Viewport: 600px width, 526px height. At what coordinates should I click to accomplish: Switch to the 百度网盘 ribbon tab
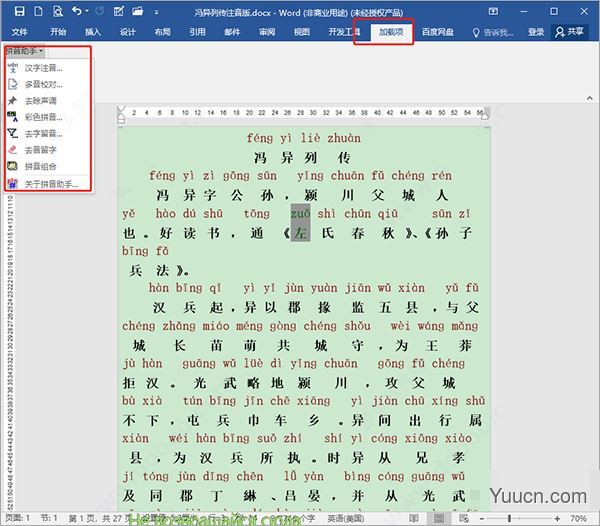[437, 32]
